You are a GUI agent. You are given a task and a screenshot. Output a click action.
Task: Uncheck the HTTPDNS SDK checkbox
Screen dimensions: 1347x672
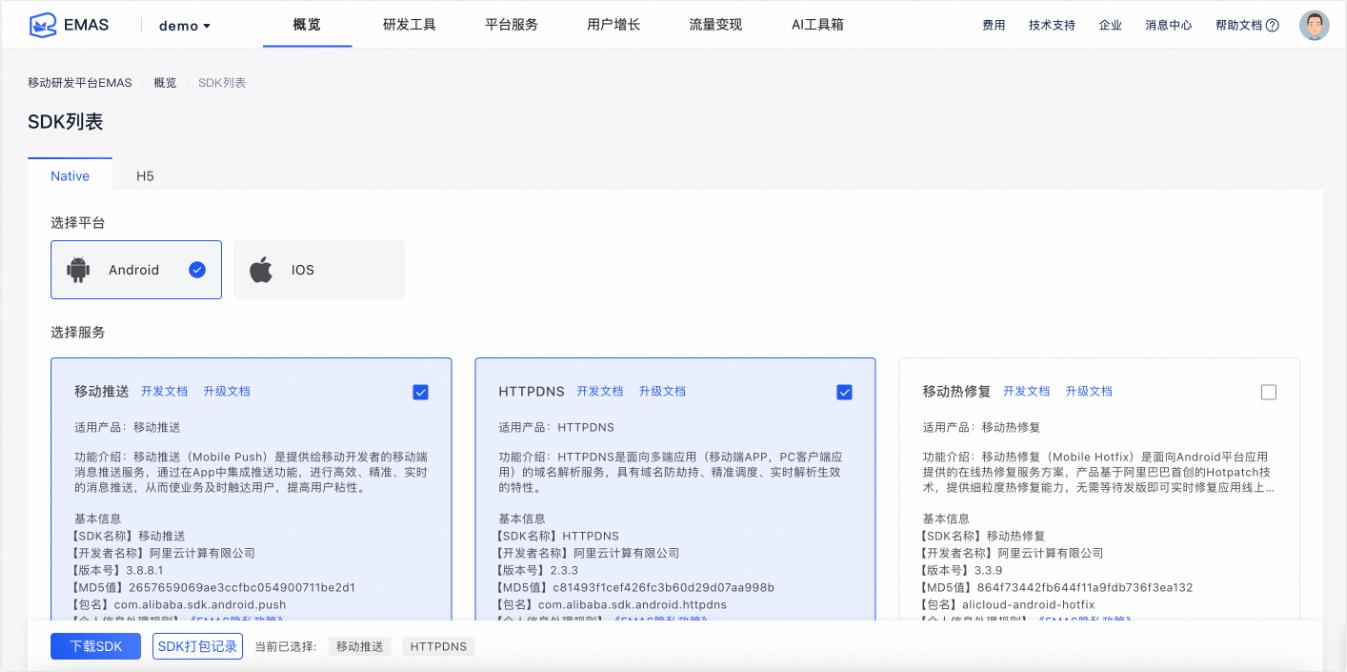point(844,392)
